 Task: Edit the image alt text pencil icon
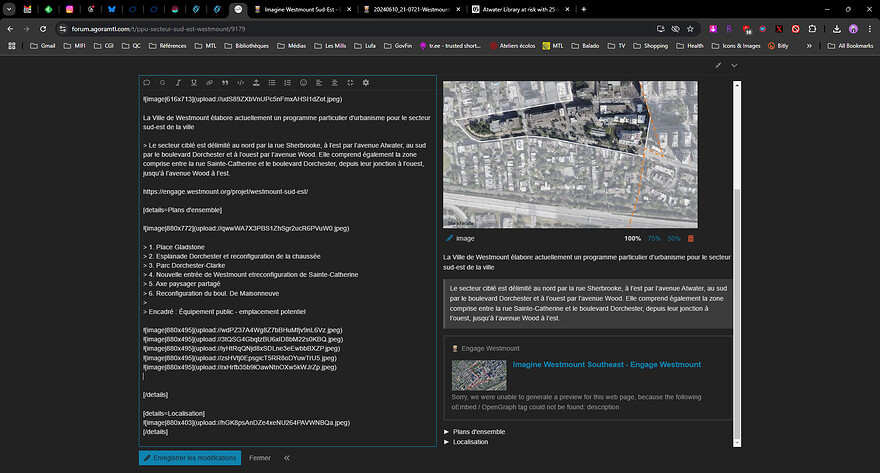click(x=450, y=238)
